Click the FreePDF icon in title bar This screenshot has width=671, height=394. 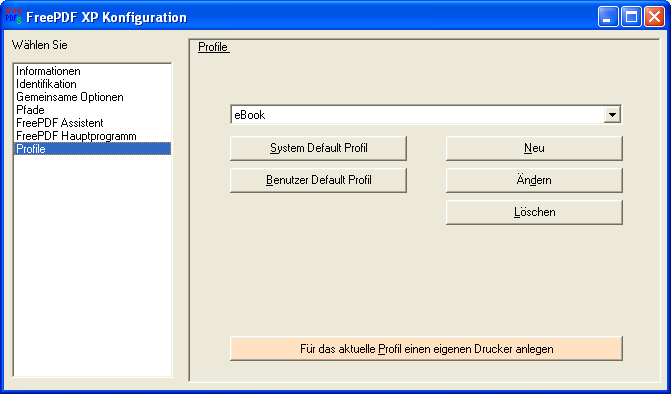tap(13, 17)
